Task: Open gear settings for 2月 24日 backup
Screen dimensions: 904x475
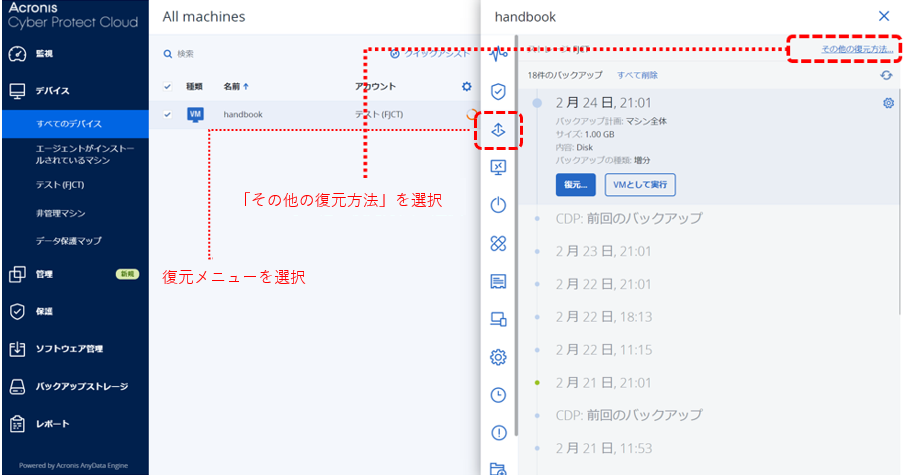Action: coord(888,103)
